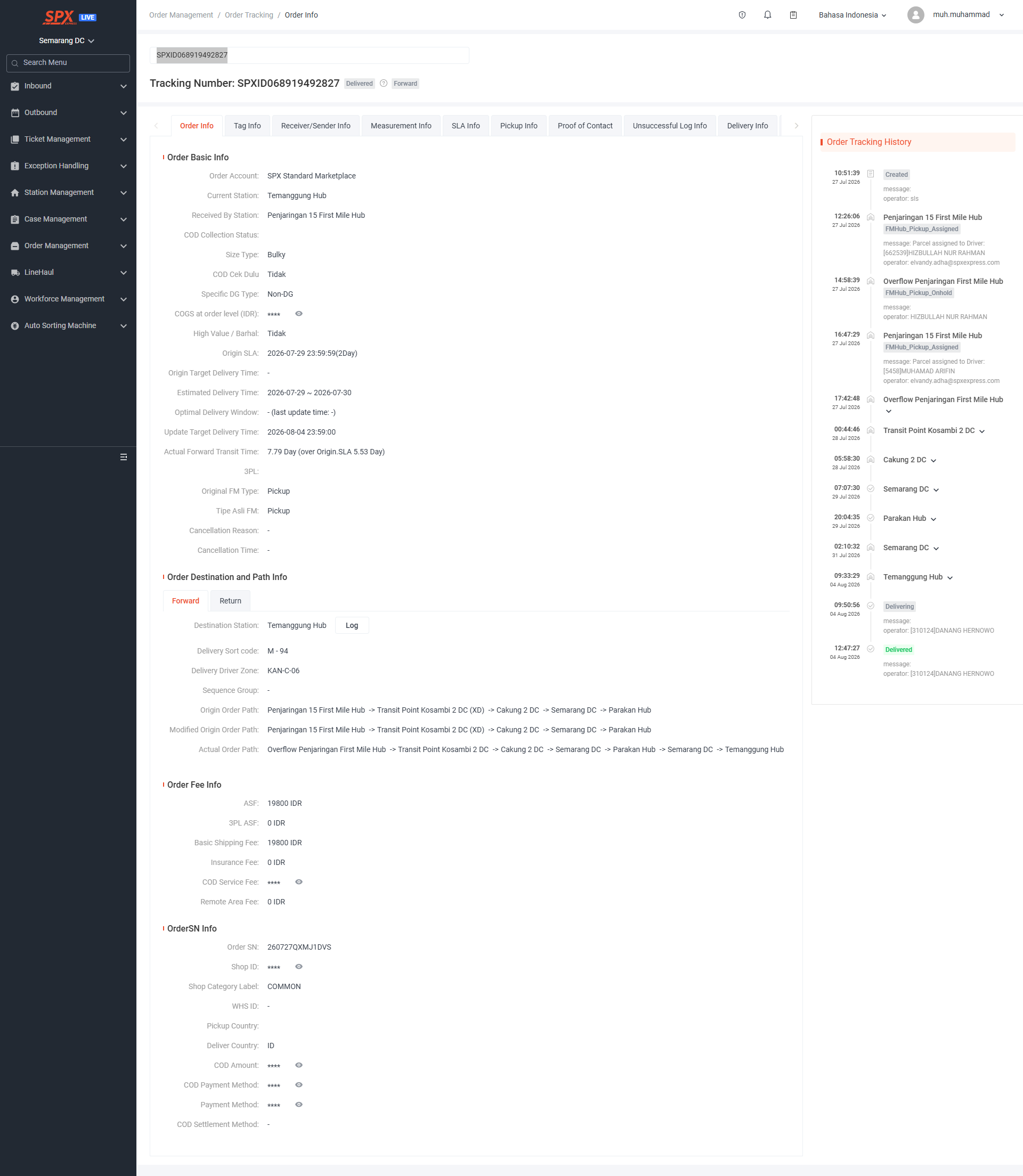Viewport: 1023px width, 1176px height.
Task: Go to Order Tracking breadcrumb
Action: coord(249,15)
